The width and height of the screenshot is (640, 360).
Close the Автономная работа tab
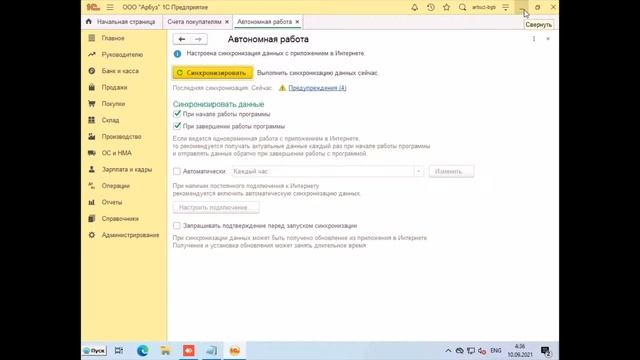coord(297,22)
